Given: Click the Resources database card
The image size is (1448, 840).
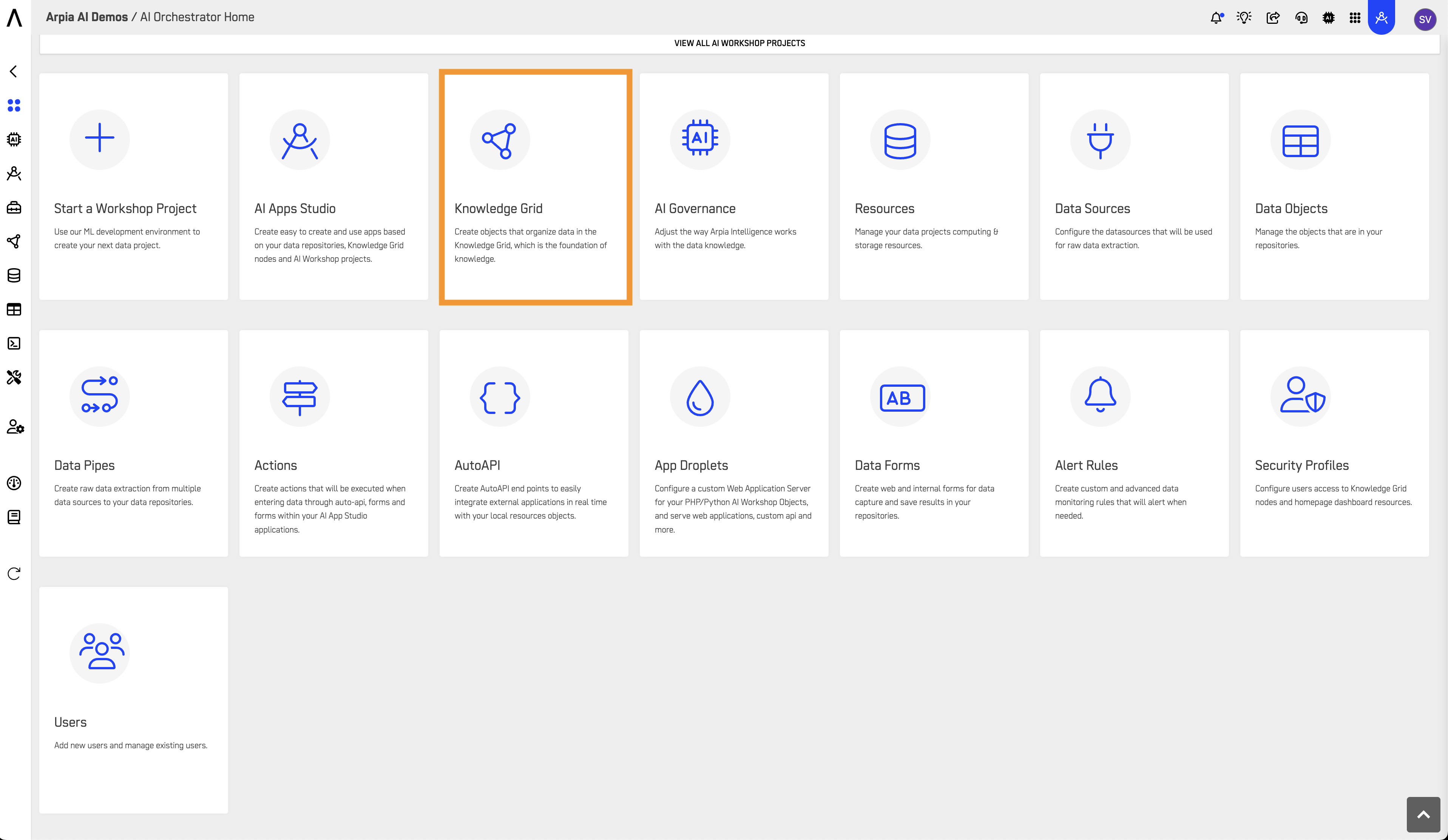Looking at the screenshot, I should [x=934, y=186].
